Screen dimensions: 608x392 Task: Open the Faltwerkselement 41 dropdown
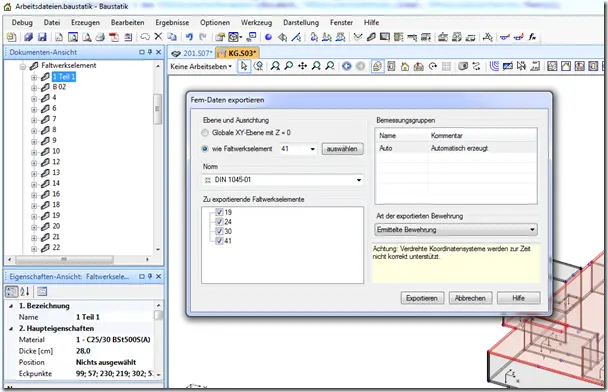point(312,149)
